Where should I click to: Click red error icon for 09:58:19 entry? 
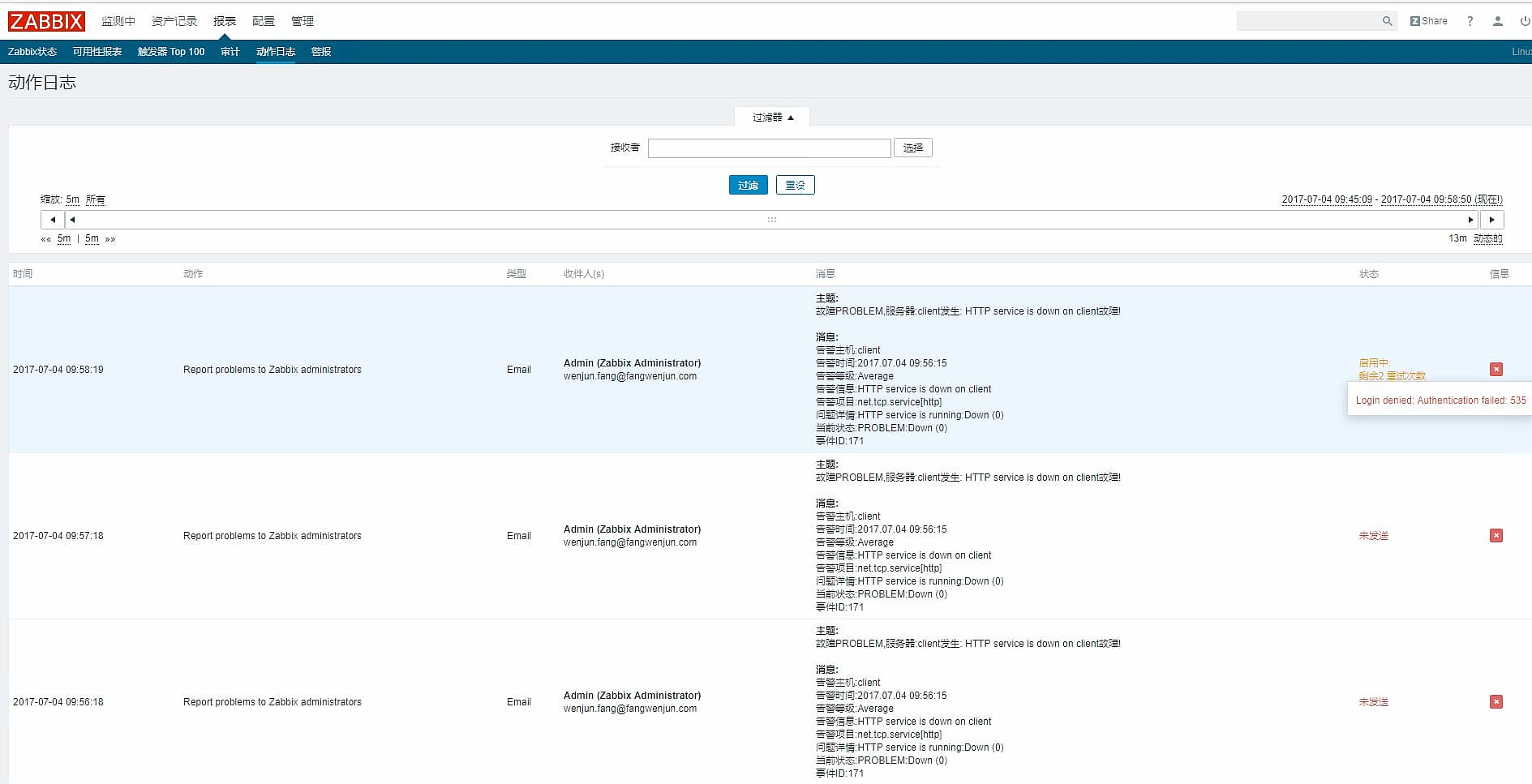point(1496,370)
